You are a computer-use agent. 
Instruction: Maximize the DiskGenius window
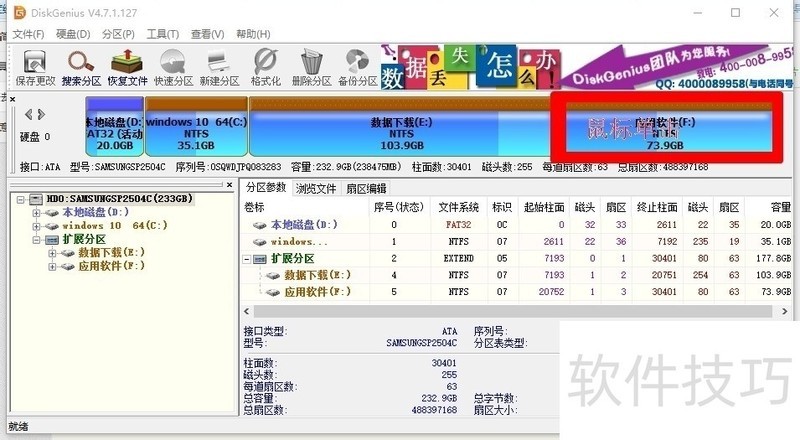click(735, 12)
